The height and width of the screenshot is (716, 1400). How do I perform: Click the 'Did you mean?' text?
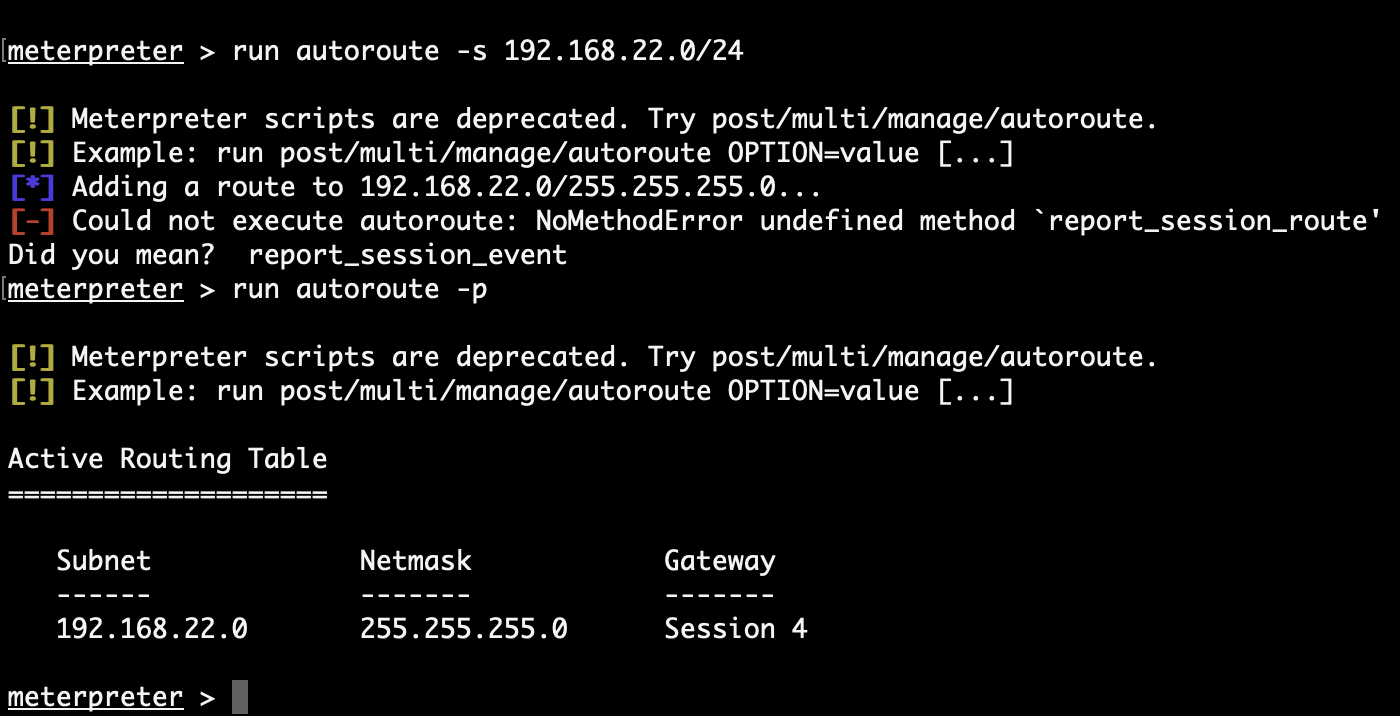[x=111, y=255]
